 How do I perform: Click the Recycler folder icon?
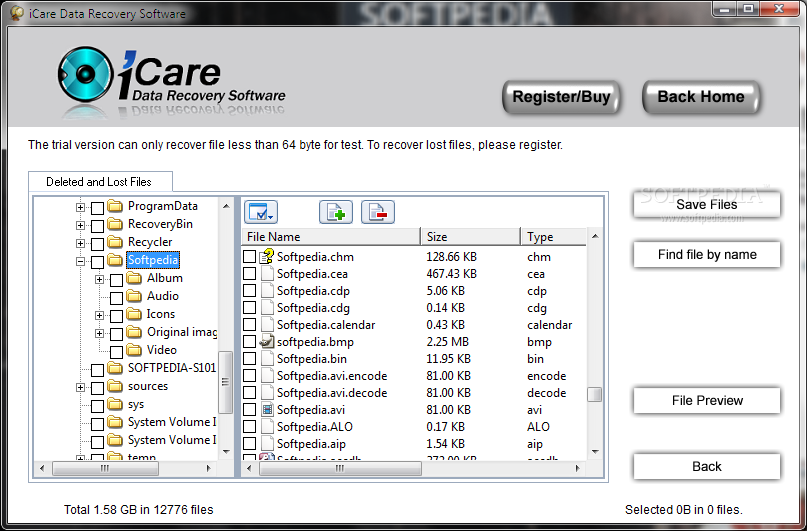pyautogui.click(x=115, y=242)
